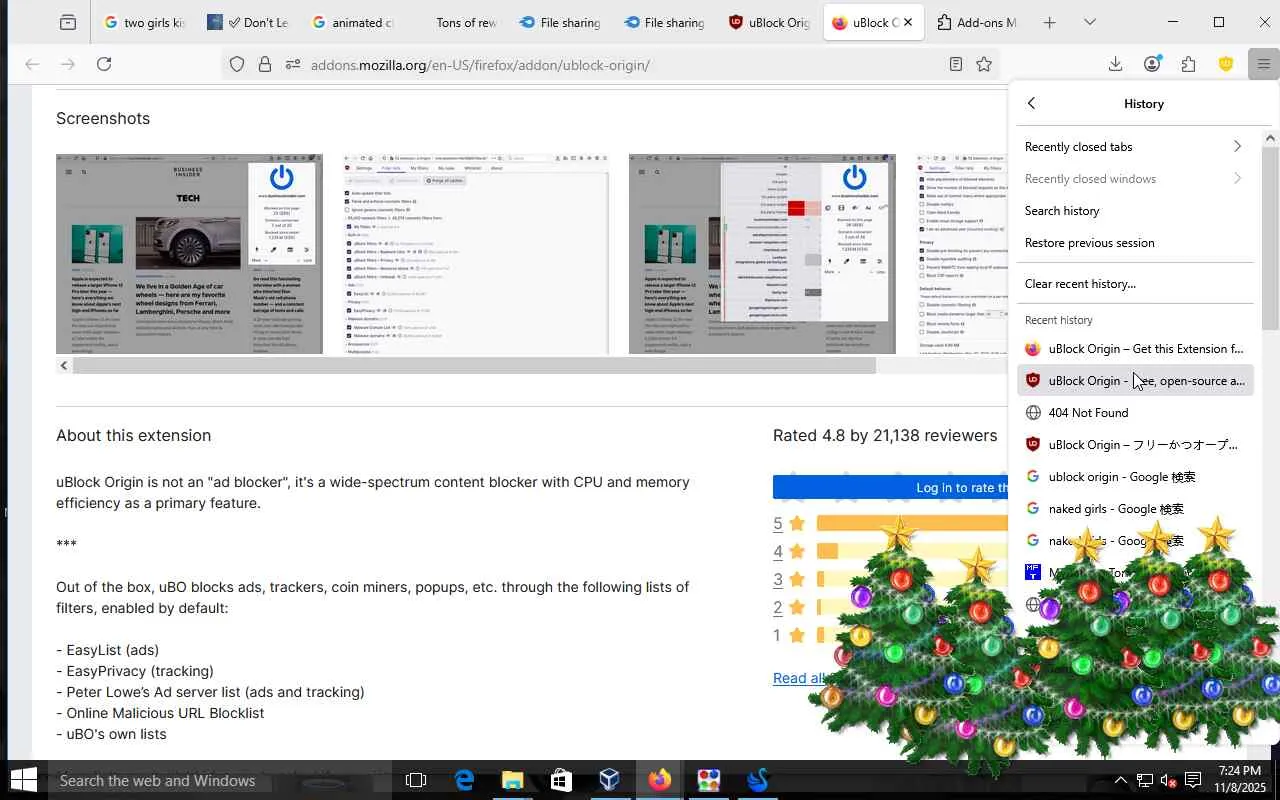
Task: Click the "Log in to rate" button
Action: tap(890, 487)
